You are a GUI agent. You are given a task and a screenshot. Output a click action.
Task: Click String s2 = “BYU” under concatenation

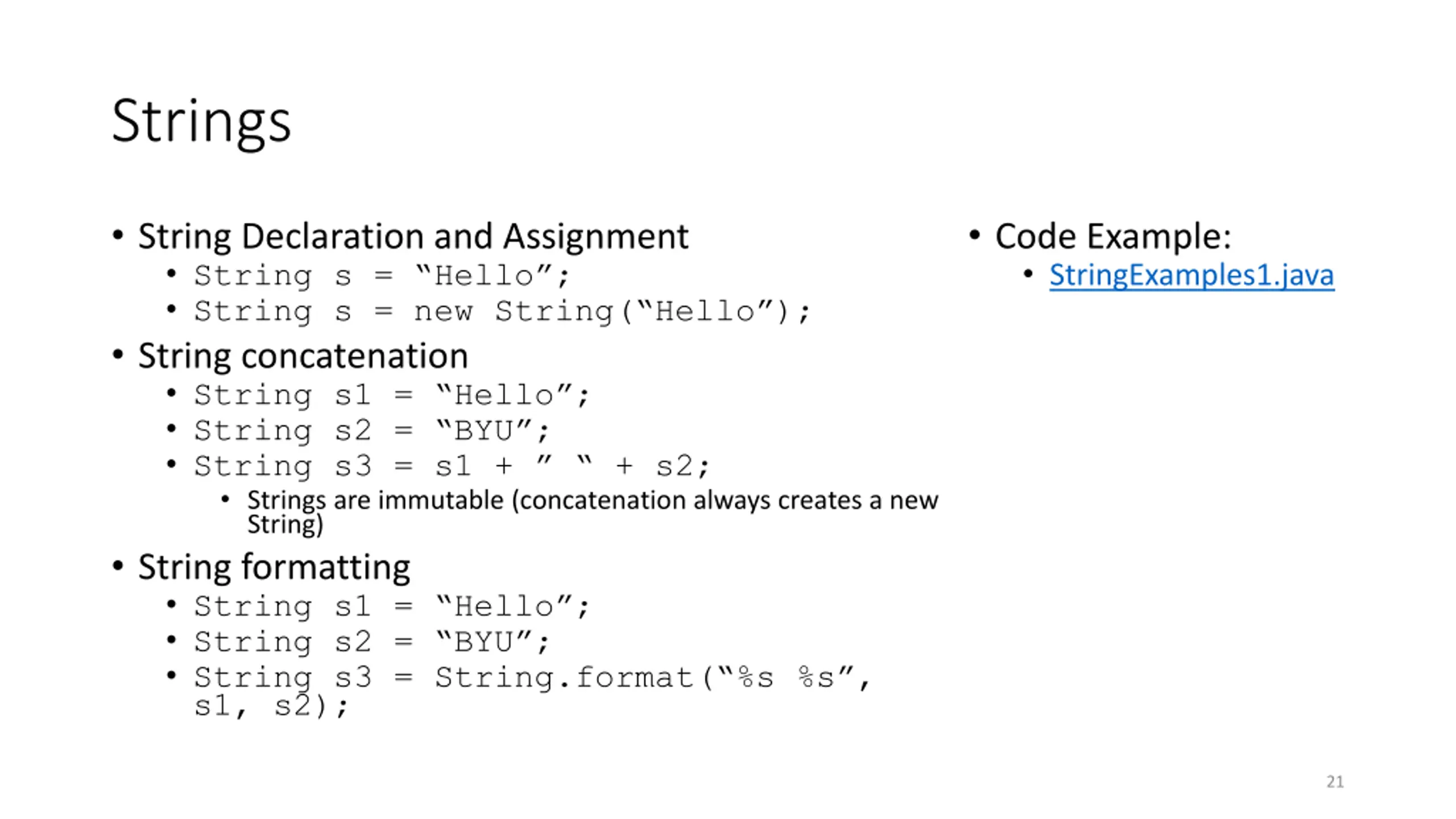[x=371, y=431]
